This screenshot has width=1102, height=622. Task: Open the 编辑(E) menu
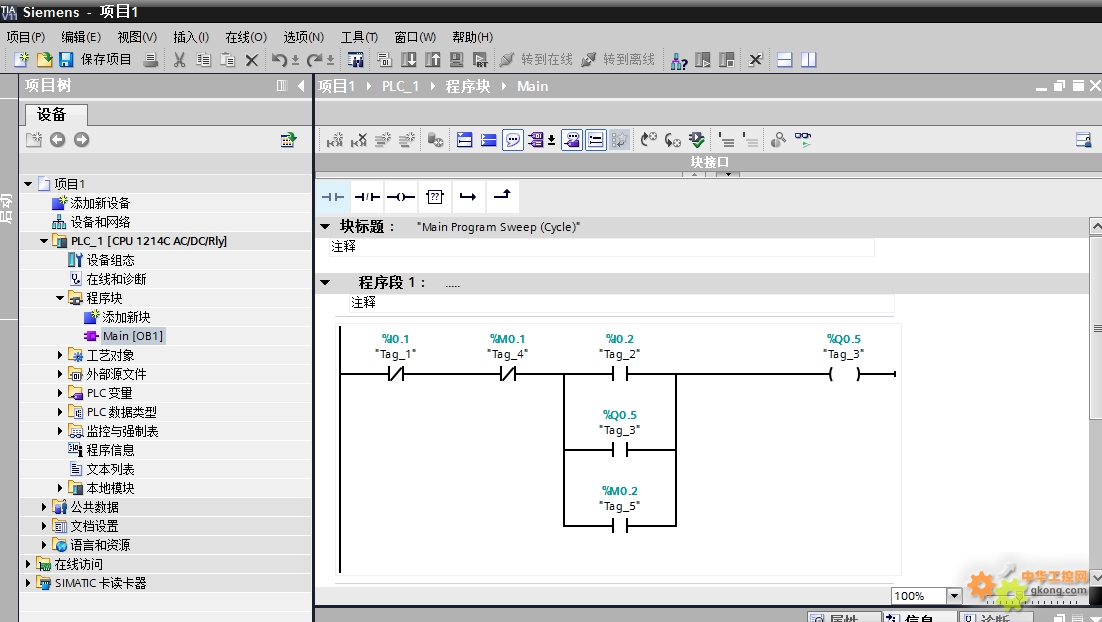point(81,37)
